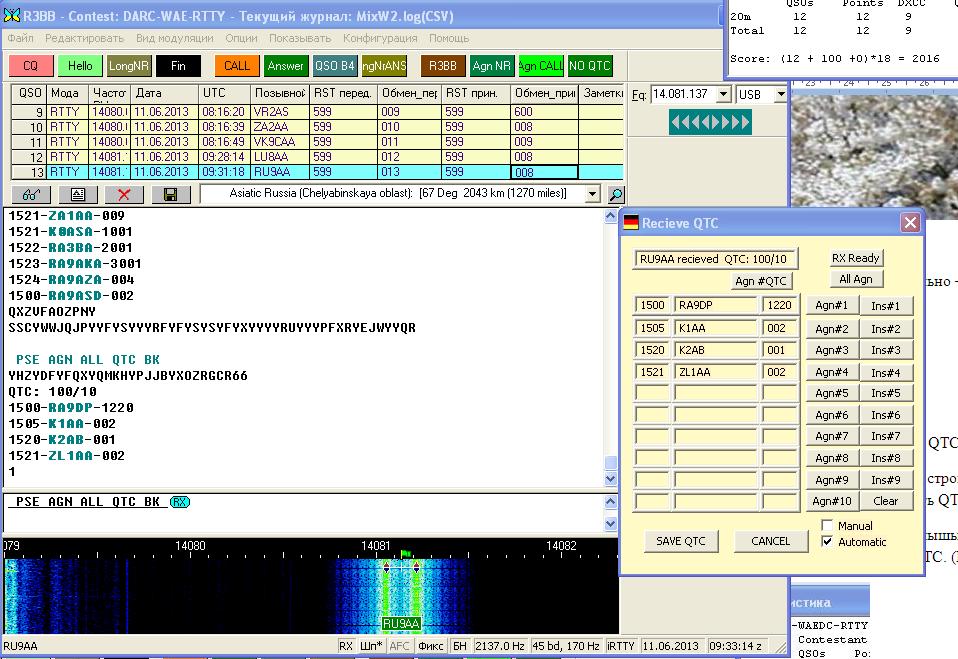Enable the Manual checkbox
Image resolution: width=958 pixels, height=659 pixels.
pos(827,526)
